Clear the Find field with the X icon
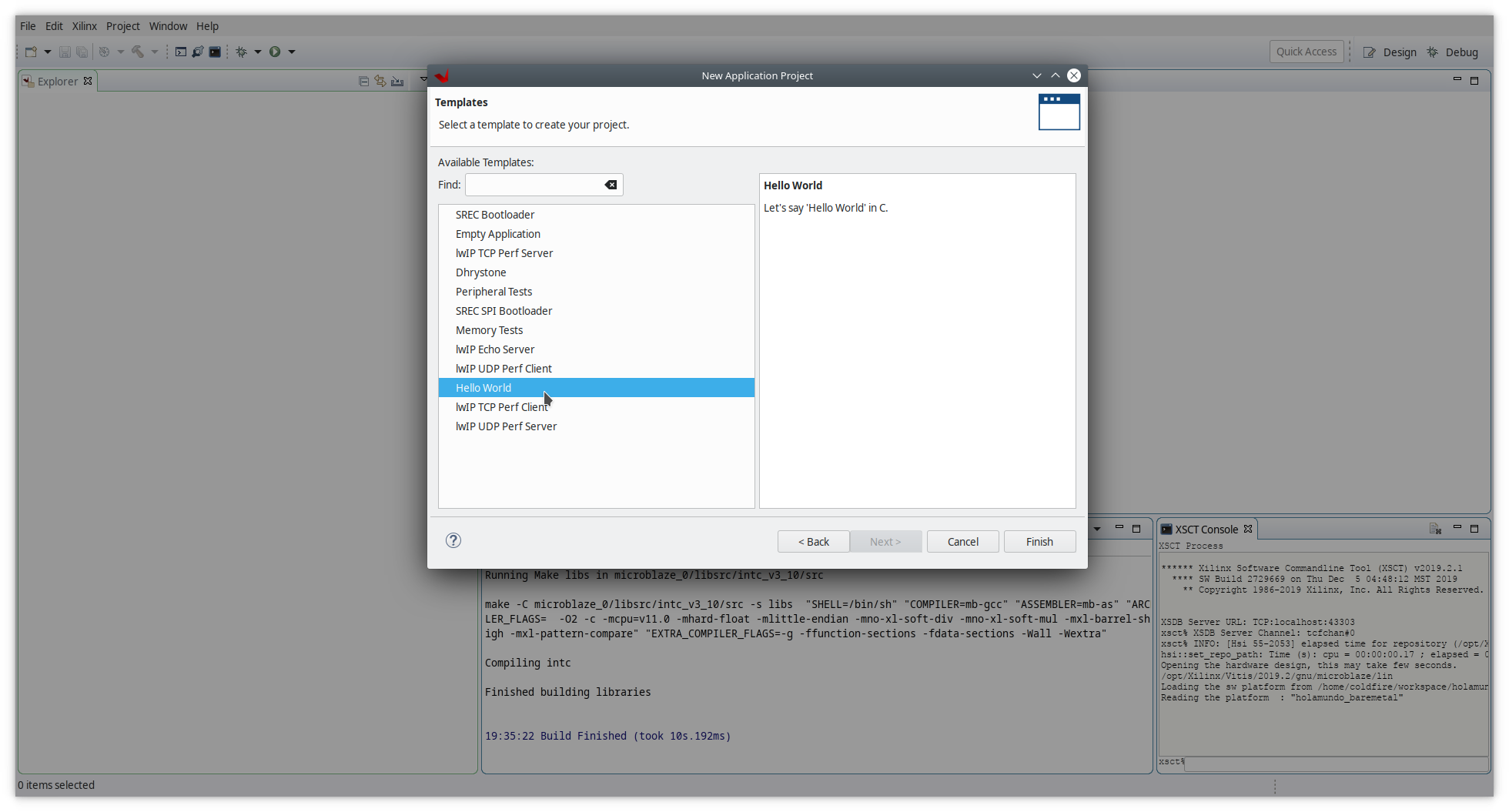Viewport: 1509px width, 812px height. tap(611, 185)
